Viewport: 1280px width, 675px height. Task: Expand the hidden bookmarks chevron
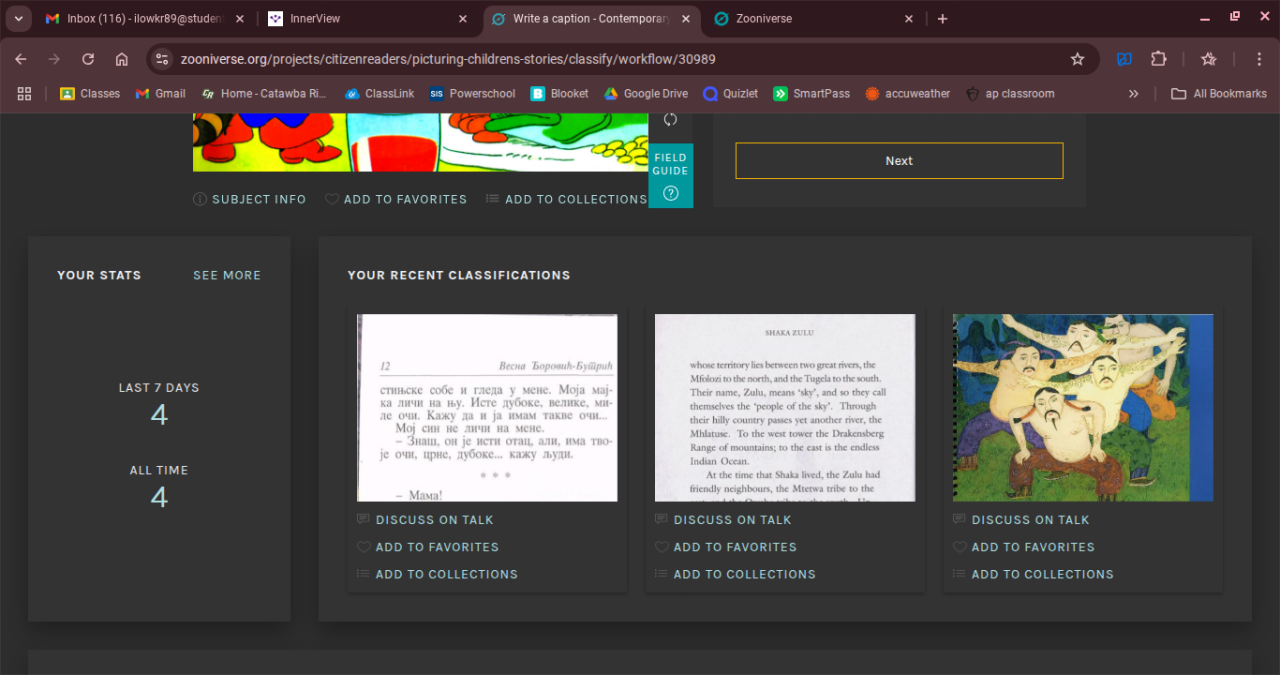tap(1133, 93)
